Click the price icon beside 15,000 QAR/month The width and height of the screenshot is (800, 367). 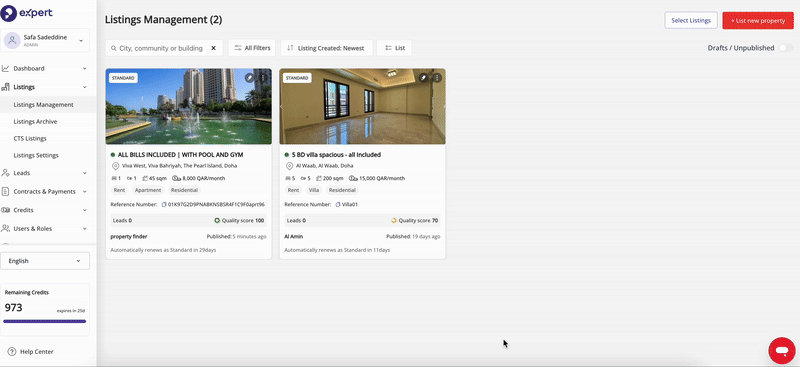click(x=353, y=178)
